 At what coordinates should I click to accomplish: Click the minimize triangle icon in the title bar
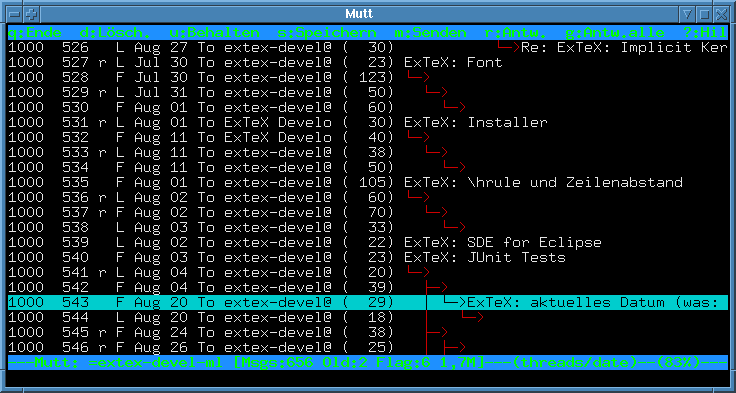tap(688, 14)
